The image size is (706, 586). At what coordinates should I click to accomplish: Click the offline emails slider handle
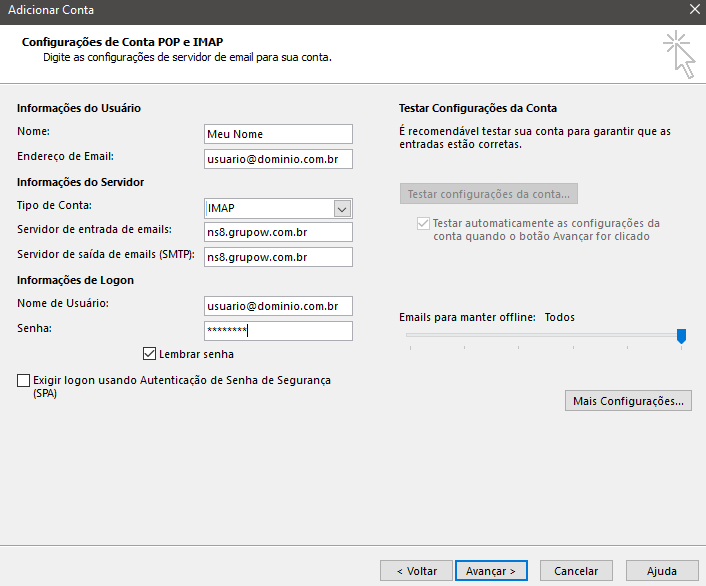click(x=681, y=336)
